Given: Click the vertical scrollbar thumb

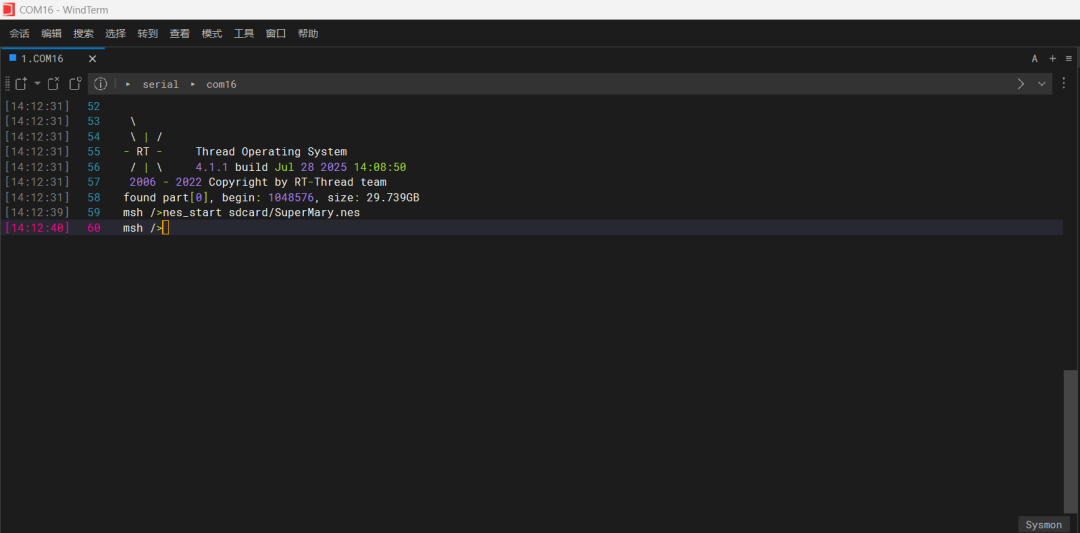Looking at the screenshot, I should click(x=1070, y=440).
